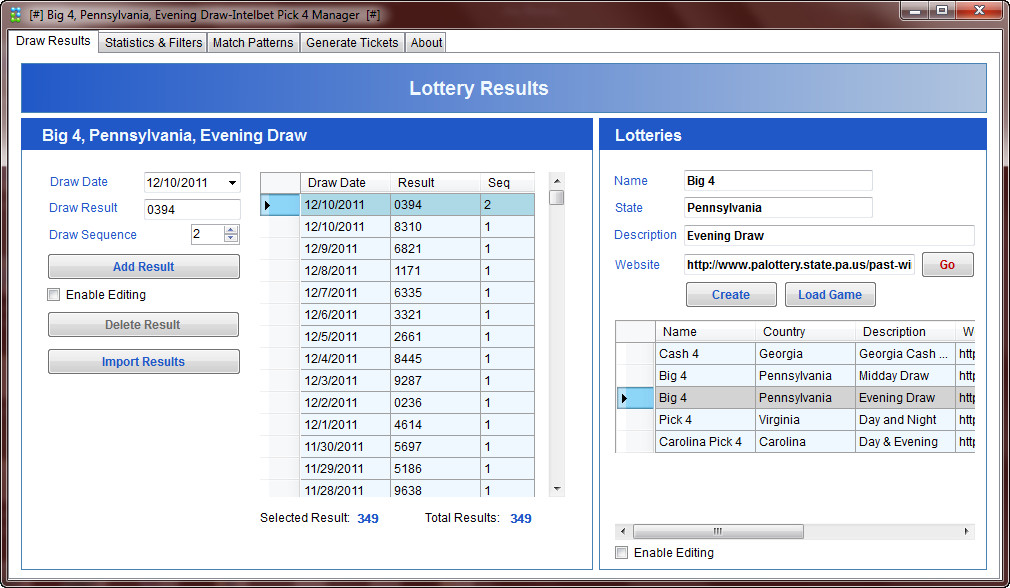
Task: Open the Draw Date dropdown
Action: pyautogui.click(x=232, y=183)
